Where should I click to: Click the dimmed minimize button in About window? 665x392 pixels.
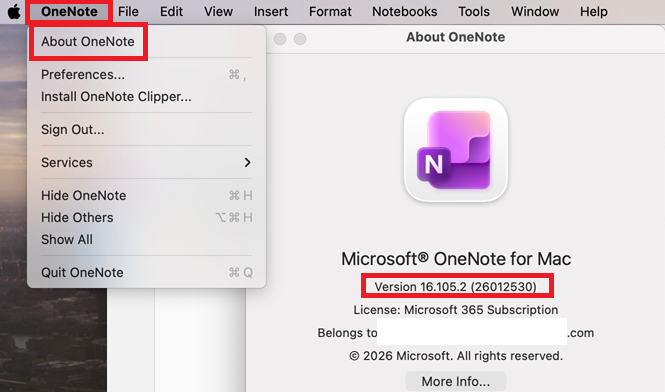click(x=280, y=39)
